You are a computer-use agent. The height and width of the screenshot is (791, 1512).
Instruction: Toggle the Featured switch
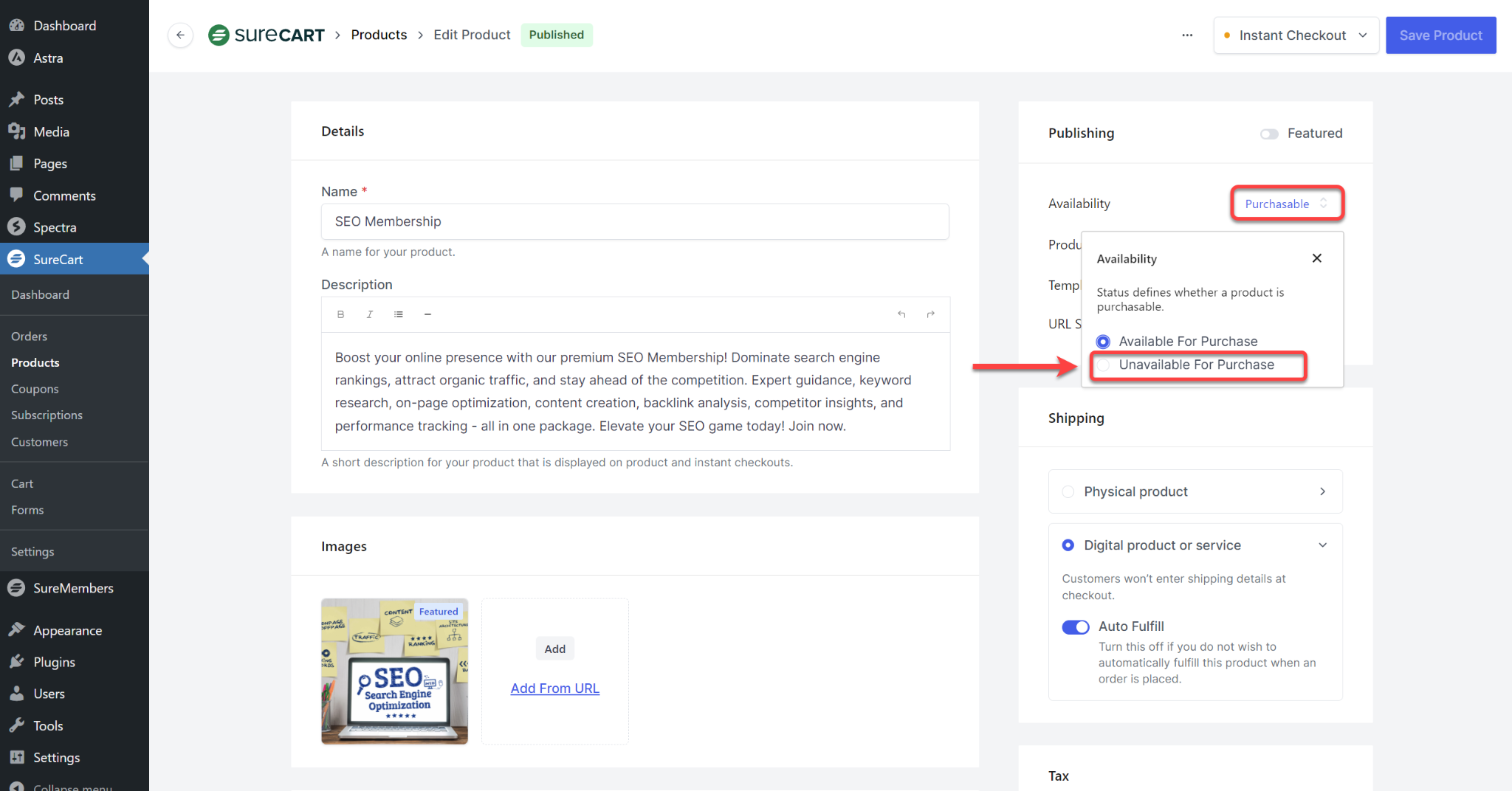pyautogui.click(x=1269, y=134)
